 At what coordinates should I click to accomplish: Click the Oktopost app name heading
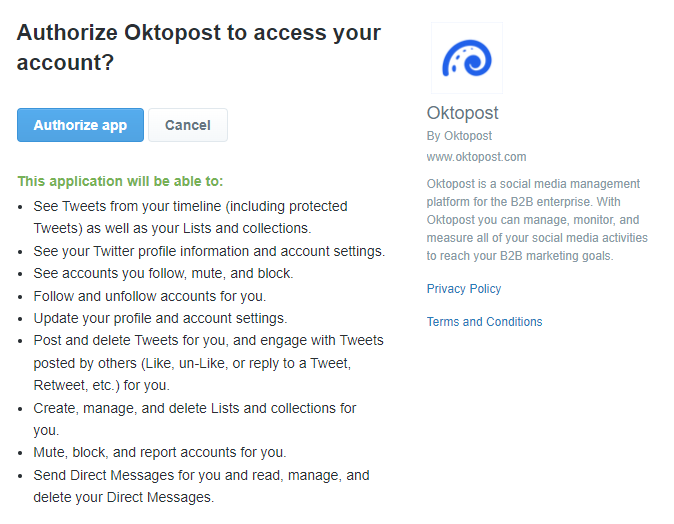(463, 113)
